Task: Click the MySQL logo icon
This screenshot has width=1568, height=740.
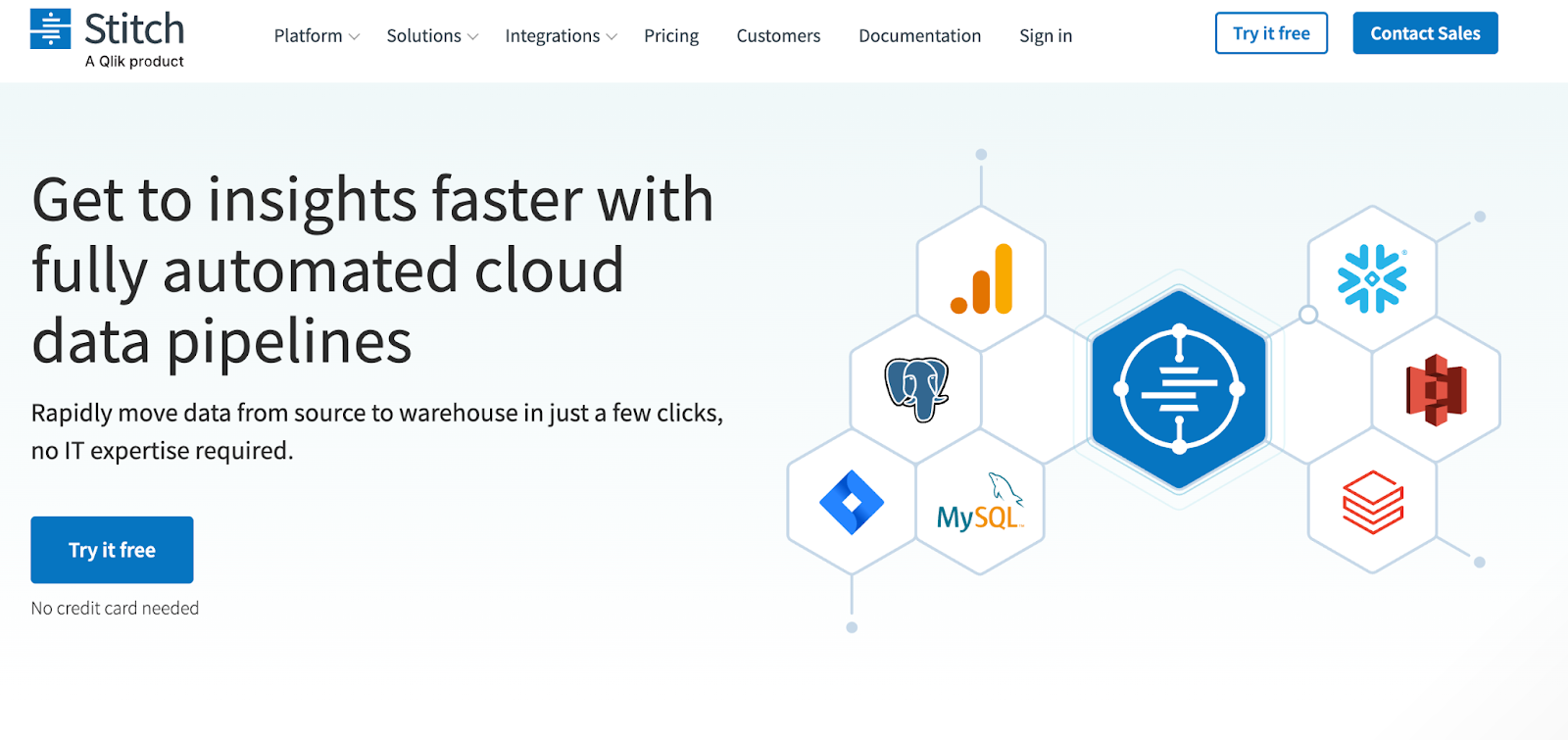Action: tap(980, 503)
